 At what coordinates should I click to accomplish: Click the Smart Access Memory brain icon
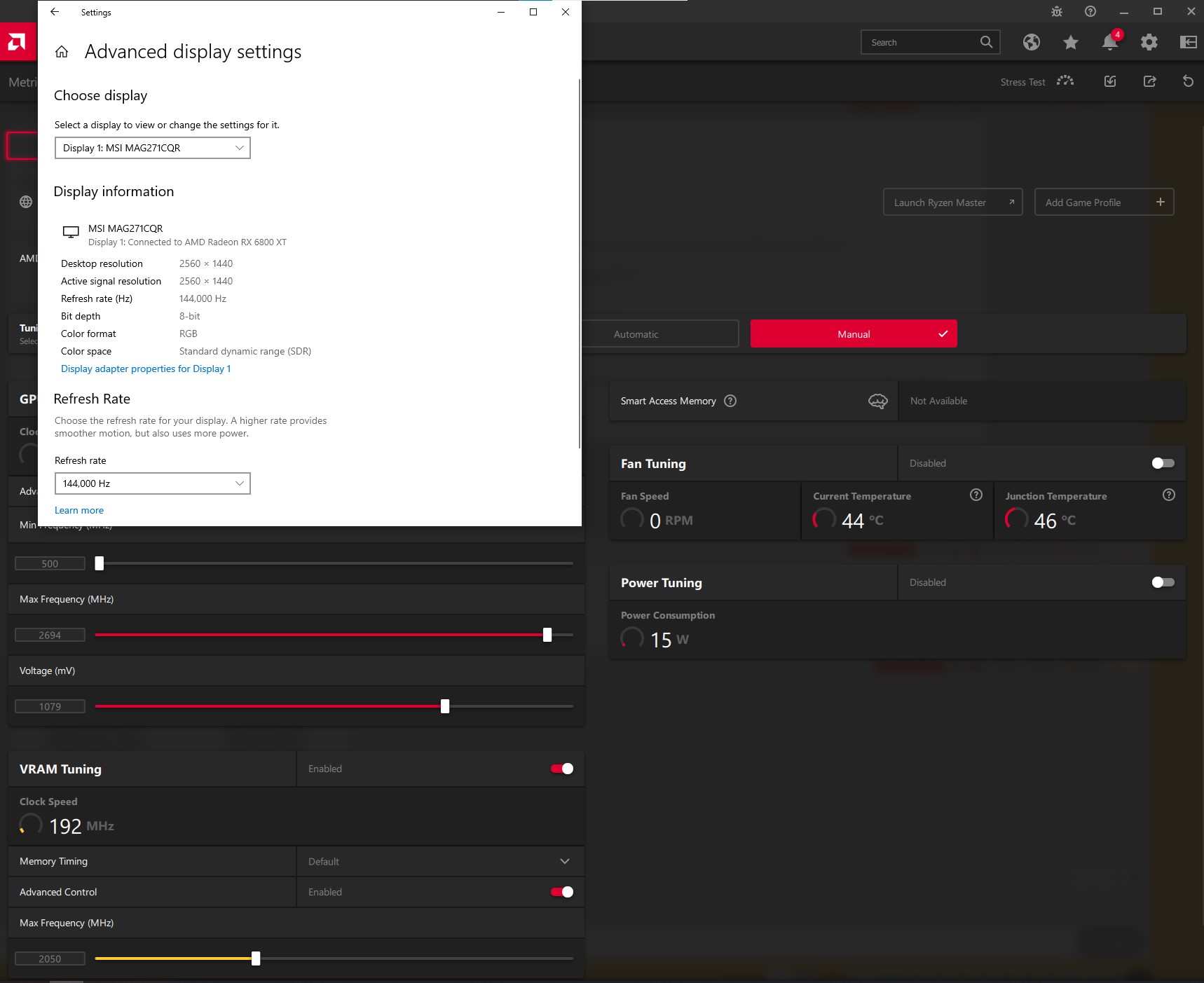877,401
